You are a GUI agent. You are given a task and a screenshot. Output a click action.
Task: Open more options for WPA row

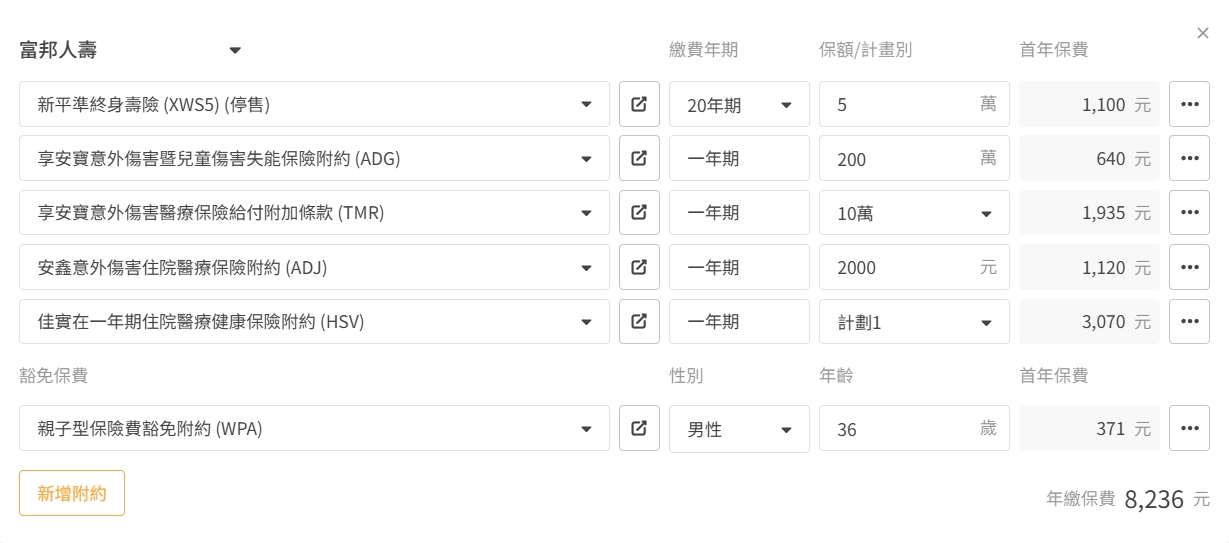pyautogui.click(x=1189, y=429)
